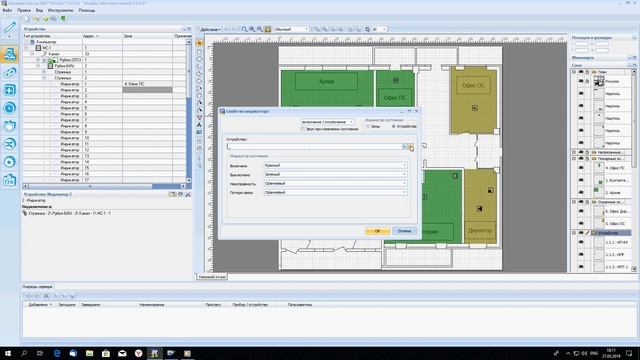This screenshot has height=360, width=640.
Task: Select the rectangle drawing tool
Action: (x=199, y=52)
